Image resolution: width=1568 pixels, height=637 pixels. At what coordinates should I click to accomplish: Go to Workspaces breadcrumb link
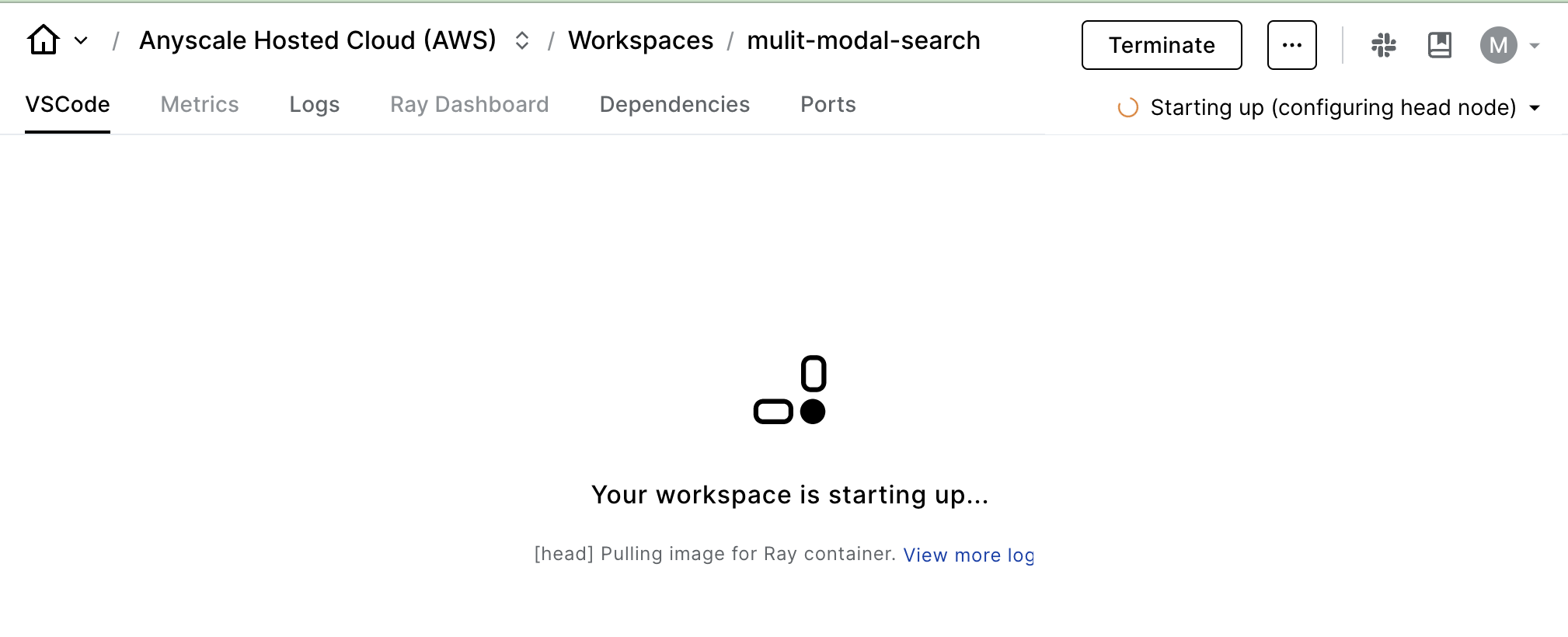[x=640, y=40]
